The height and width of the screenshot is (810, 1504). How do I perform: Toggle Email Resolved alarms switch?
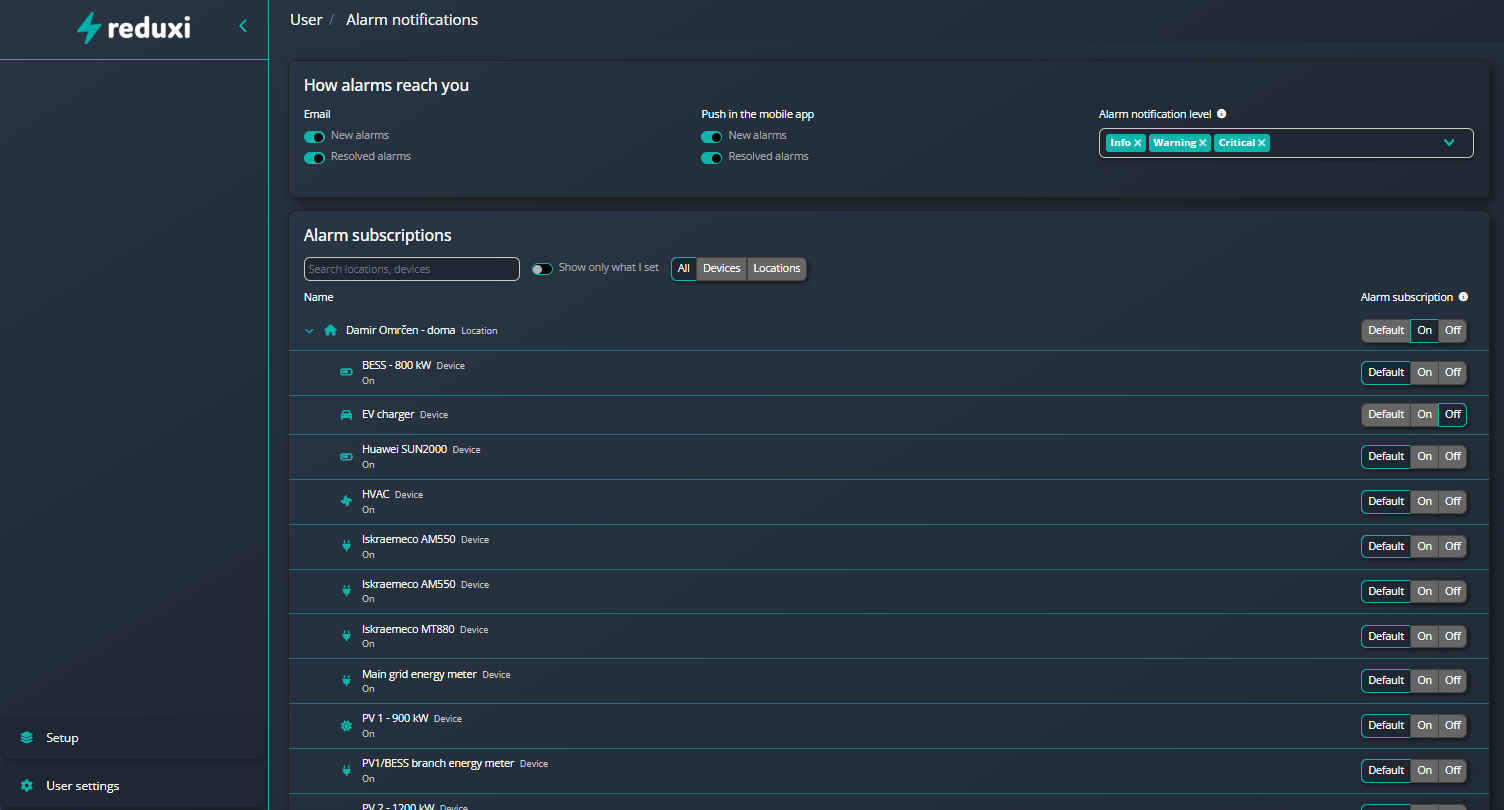314,158
